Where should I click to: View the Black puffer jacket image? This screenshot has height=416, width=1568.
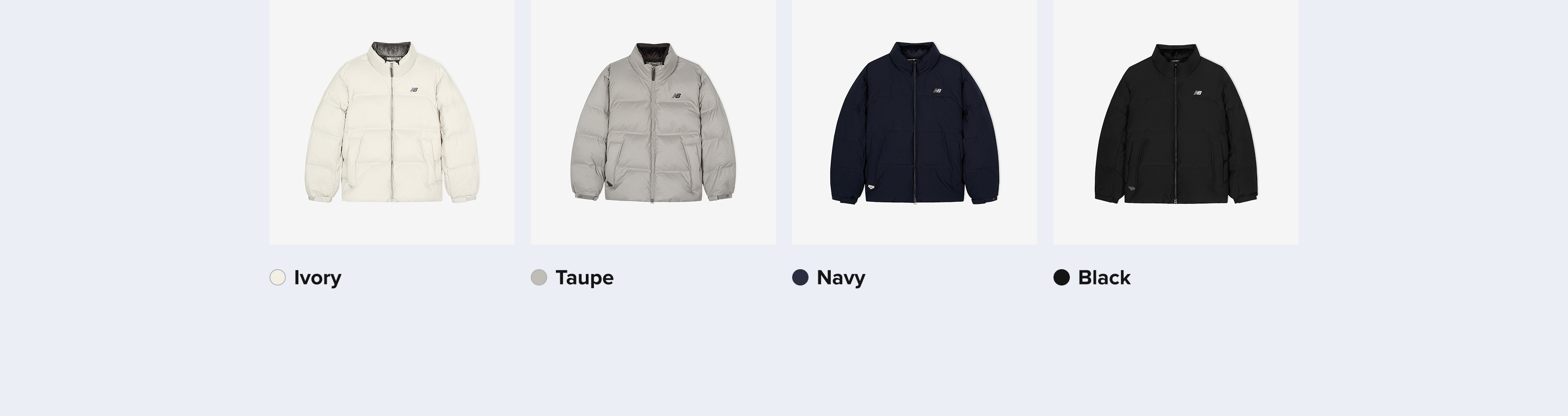point(1176,122)
